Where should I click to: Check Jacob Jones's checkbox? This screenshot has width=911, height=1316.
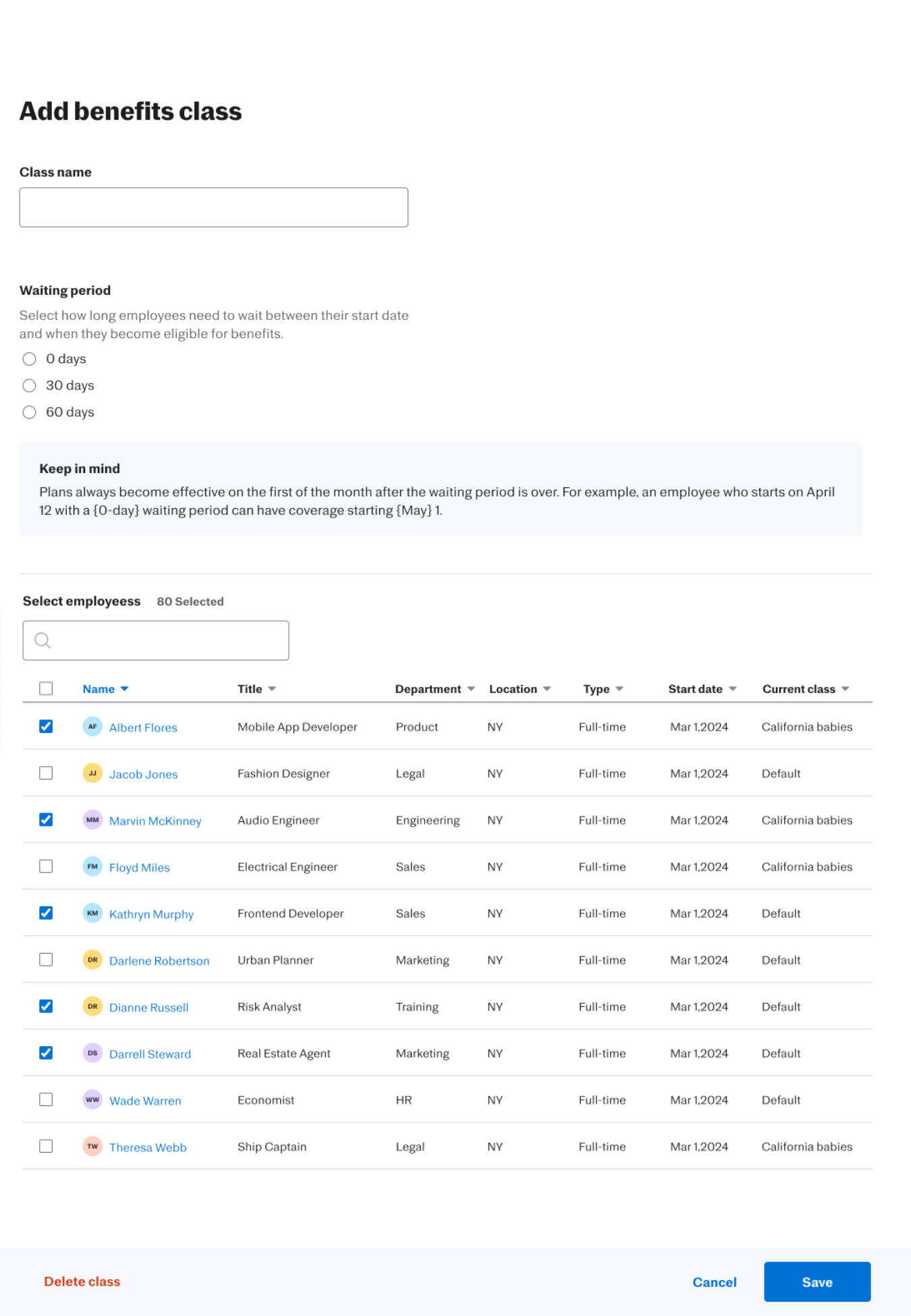(46, 773)
